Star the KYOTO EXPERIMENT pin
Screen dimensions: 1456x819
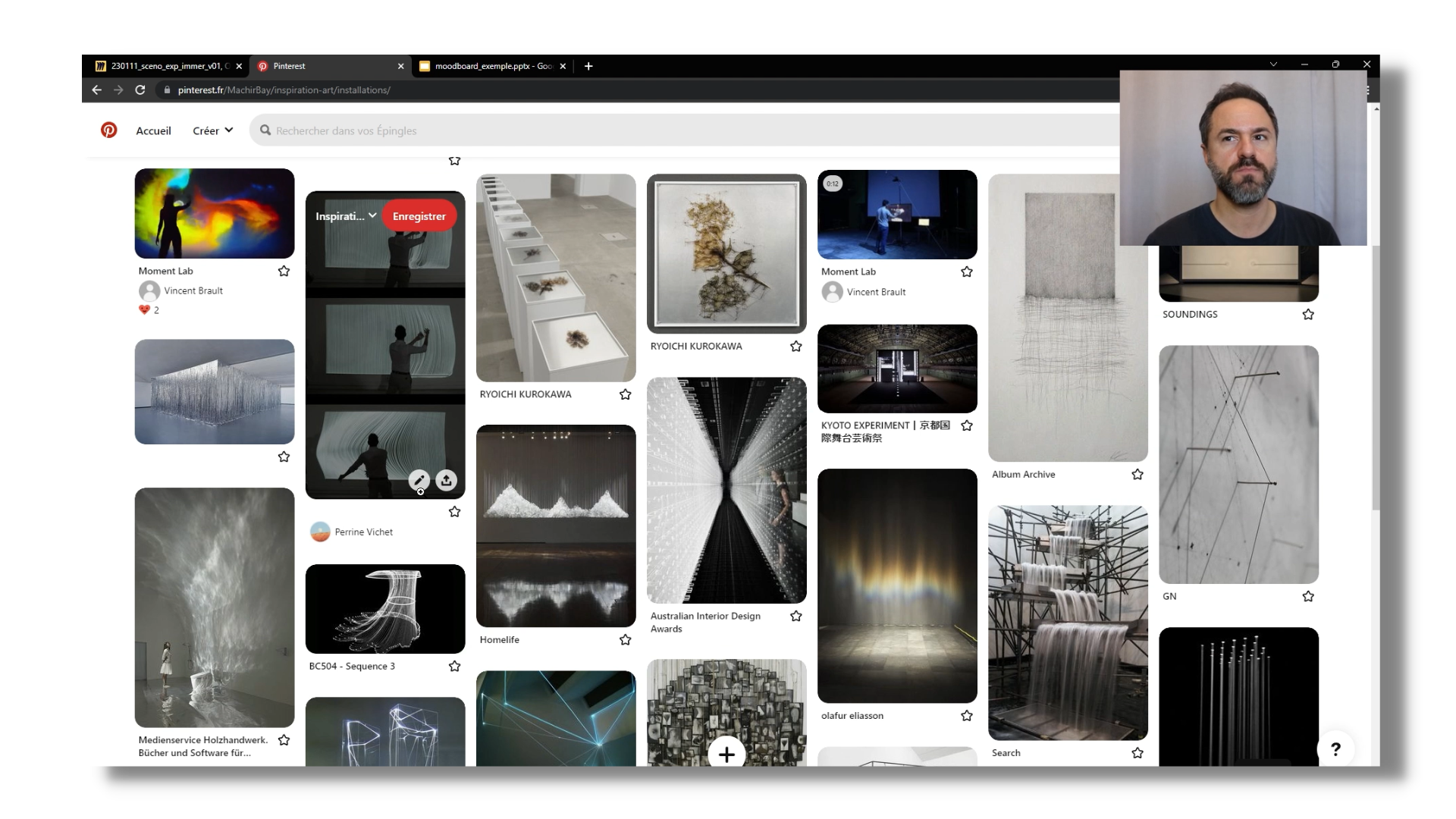pyautogui.click(x=966, y=425)
